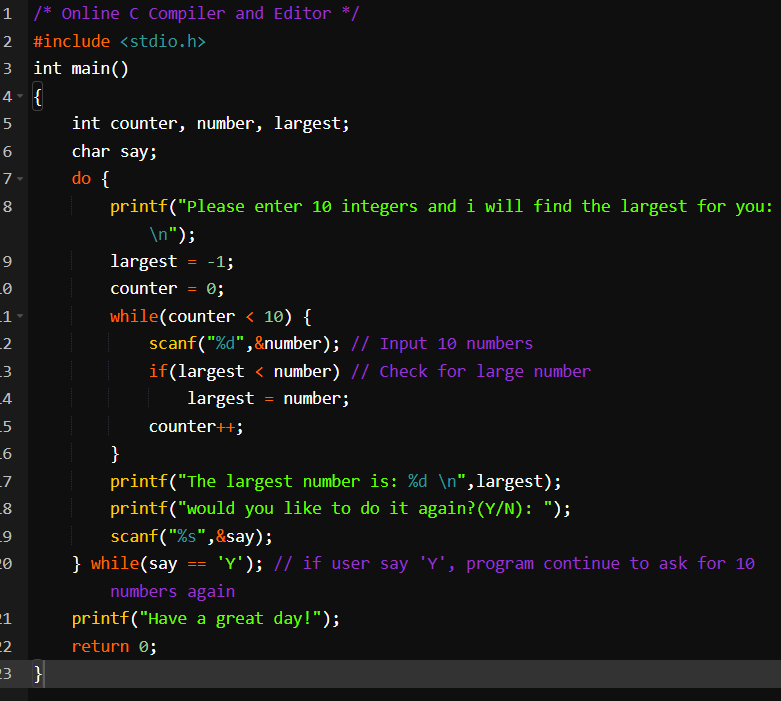Screen dimensions: 781x701
Task: Click the comment 'Online C Compiler and Editor'
Action: click(196, 13)
